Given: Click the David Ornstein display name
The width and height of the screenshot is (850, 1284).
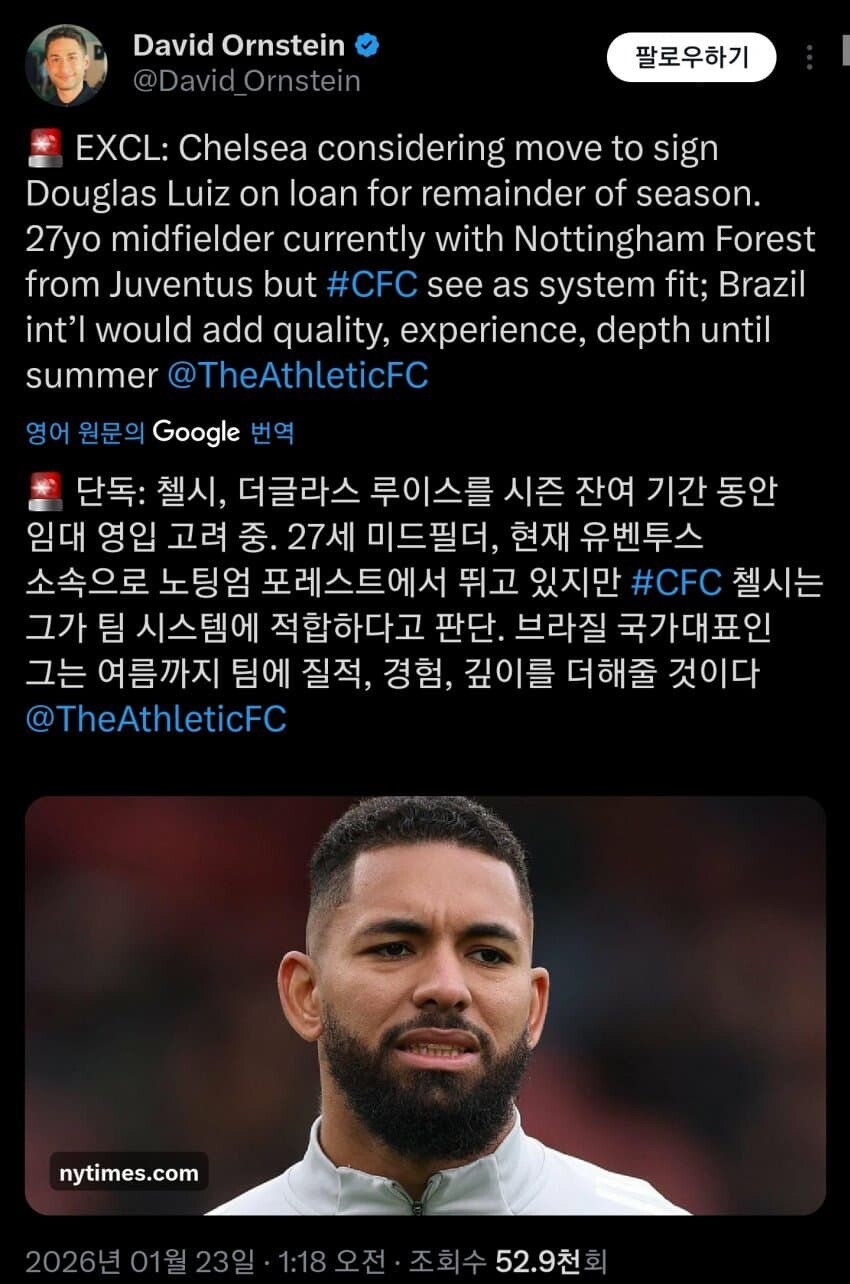Looking at the screenshot, I should point(238,45).
